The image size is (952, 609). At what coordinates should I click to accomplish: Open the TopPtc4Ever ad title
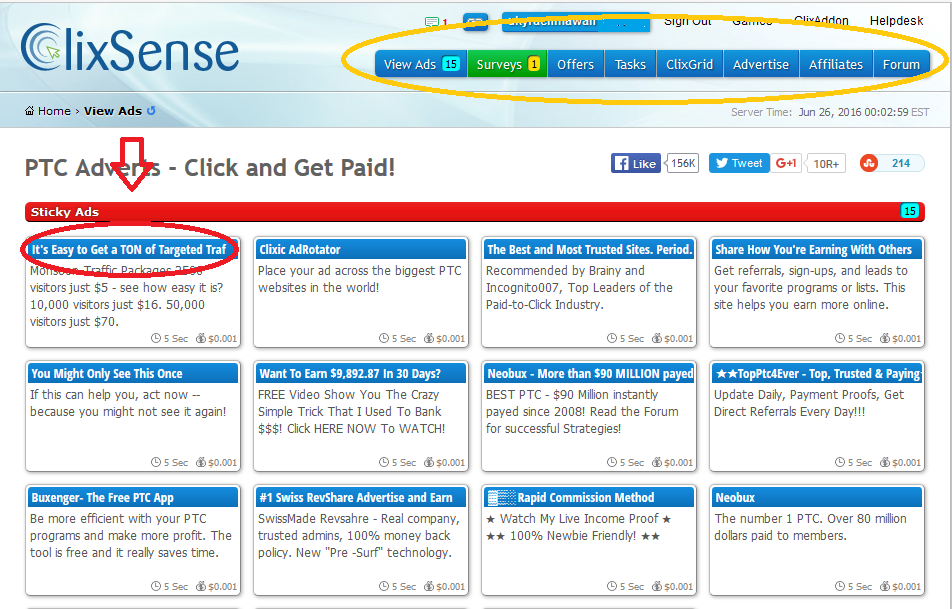(x=817, y=373)
